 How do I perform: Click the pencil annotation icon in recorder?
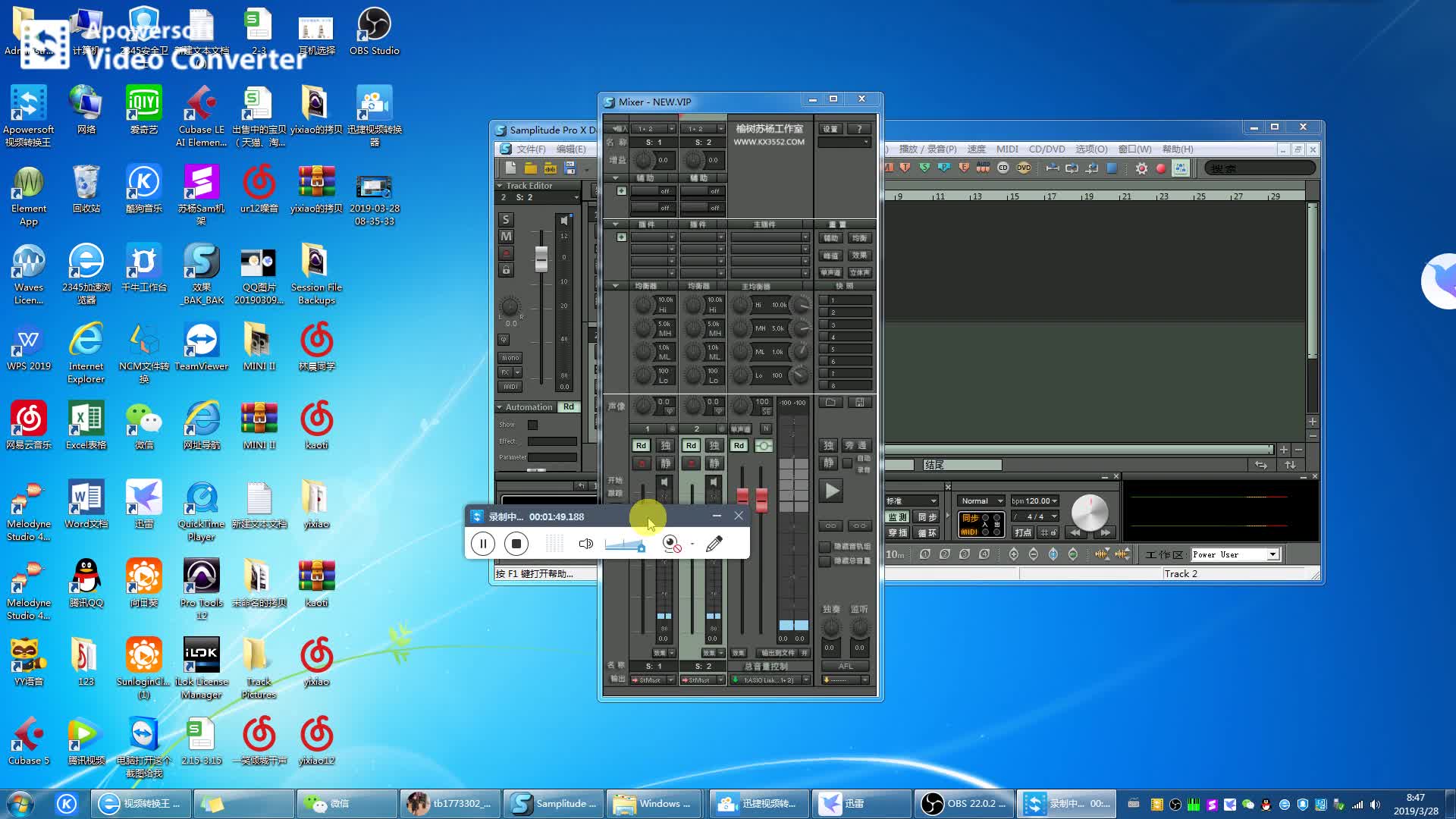714,544
